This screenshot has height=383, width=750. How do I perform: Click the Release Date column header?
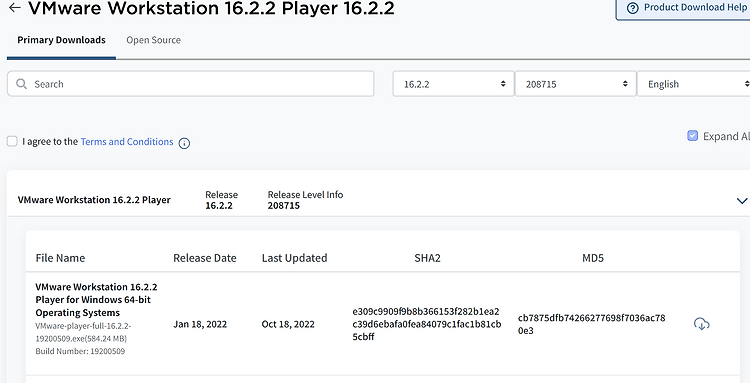pos(205,258)
